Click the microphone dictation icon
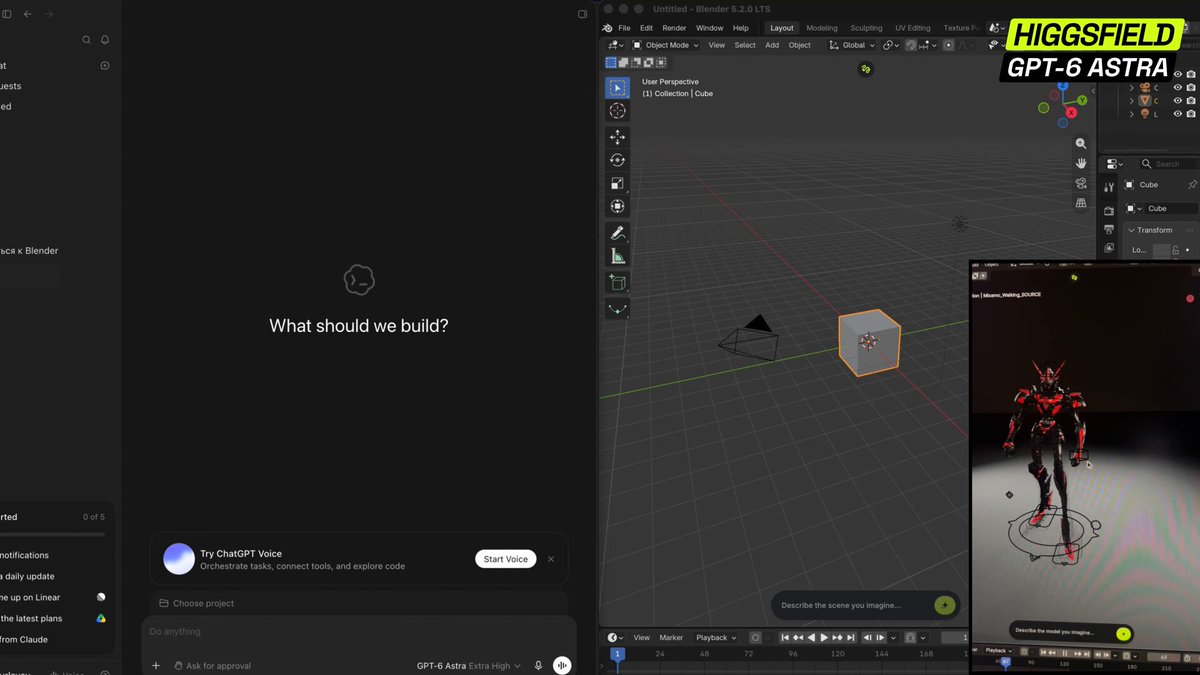Viewport: 1200px width, 675px height. (538, 665)
